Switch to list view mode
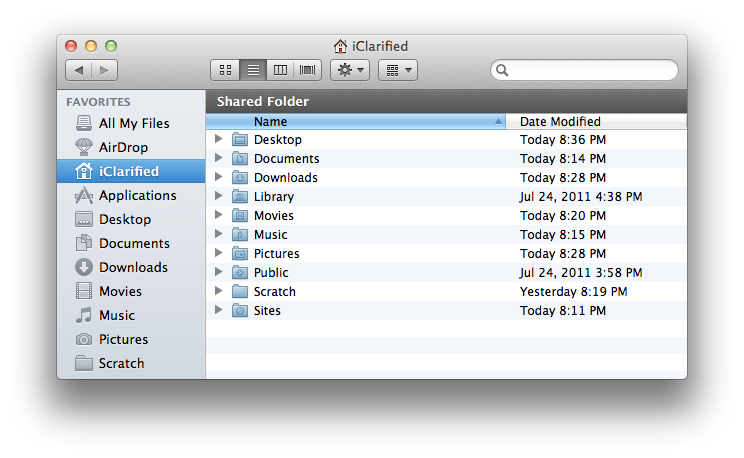744x458 pixels. (253, 70)
